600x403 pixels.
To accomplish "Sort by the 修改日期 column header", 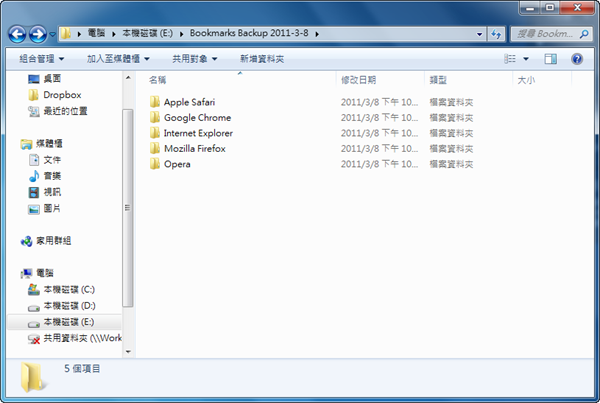I will [358, 80].
